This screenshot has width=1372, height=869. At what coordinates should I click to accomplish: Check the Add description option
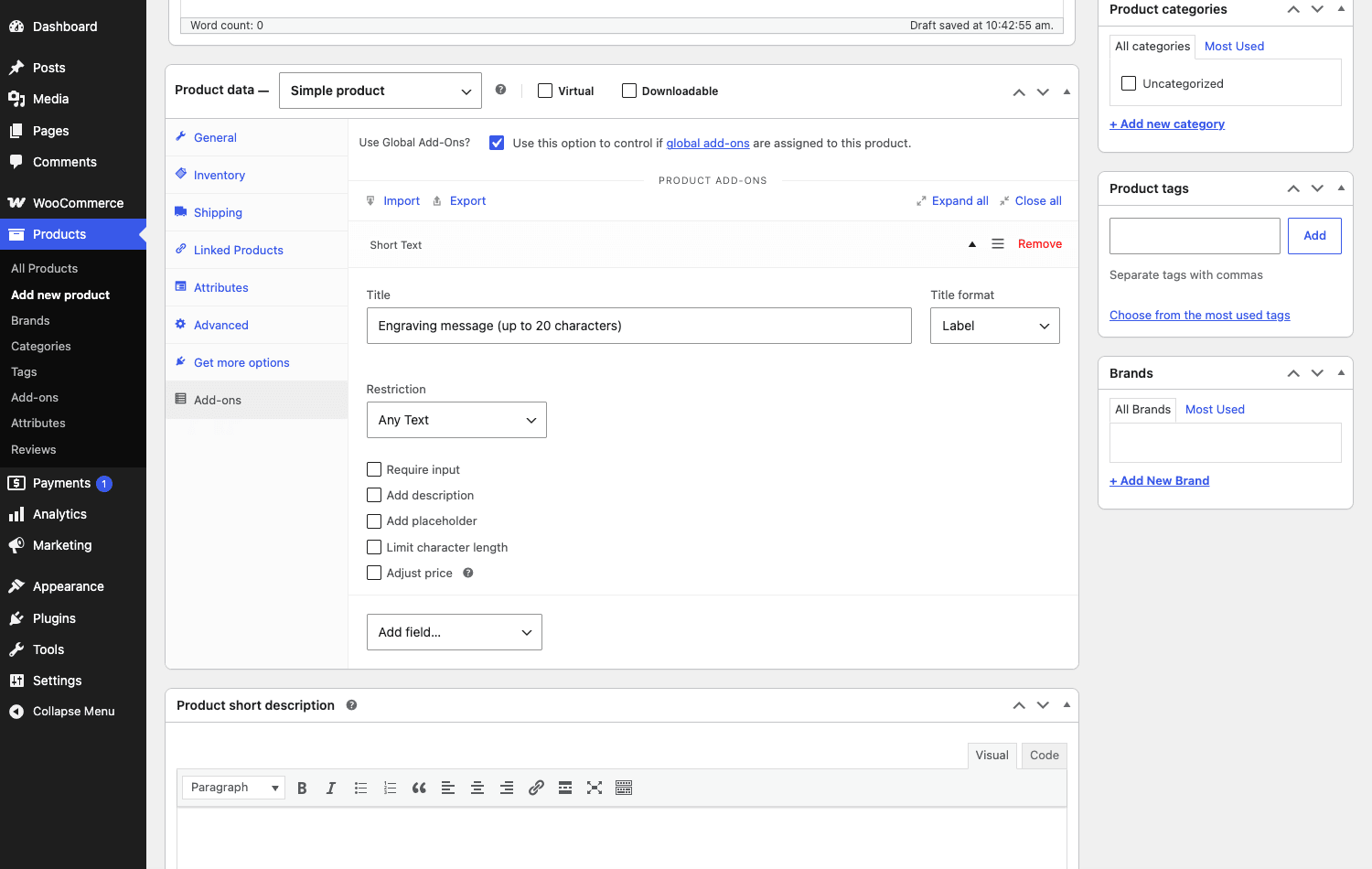[x=374, y=495]
